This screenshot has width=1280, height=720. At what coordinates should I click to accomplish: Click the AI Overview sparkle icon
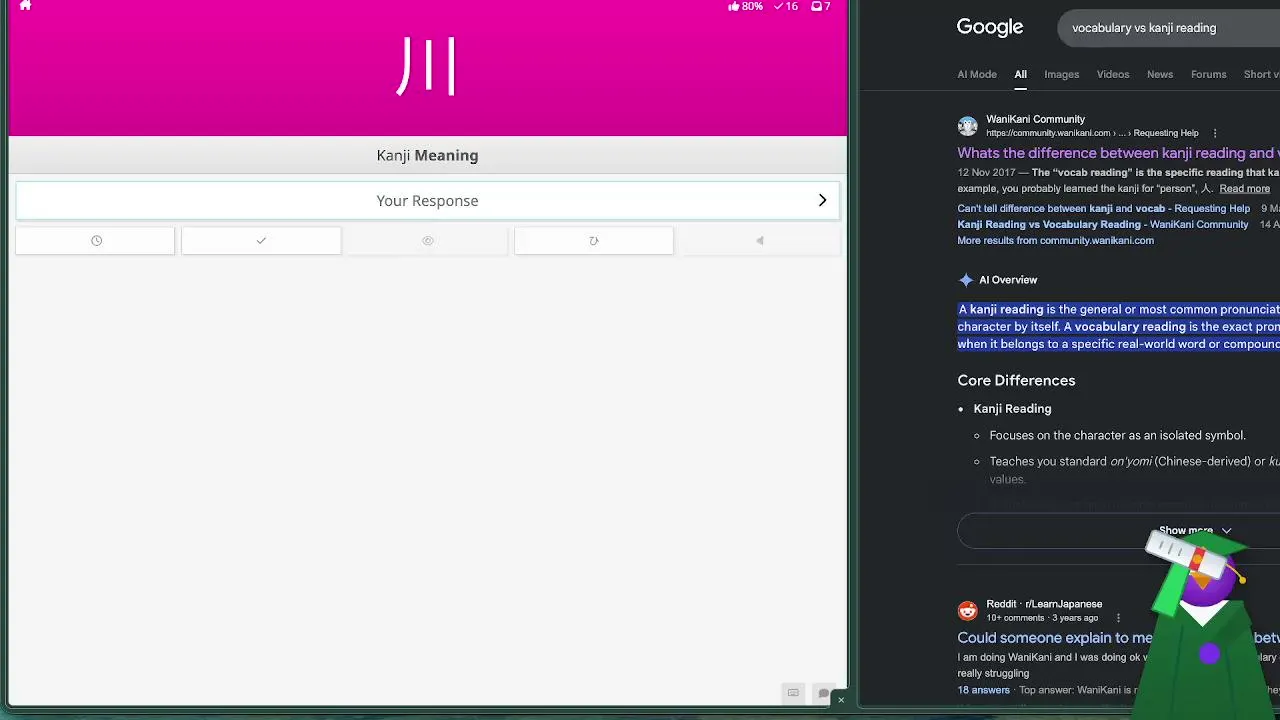pos(965,280)
